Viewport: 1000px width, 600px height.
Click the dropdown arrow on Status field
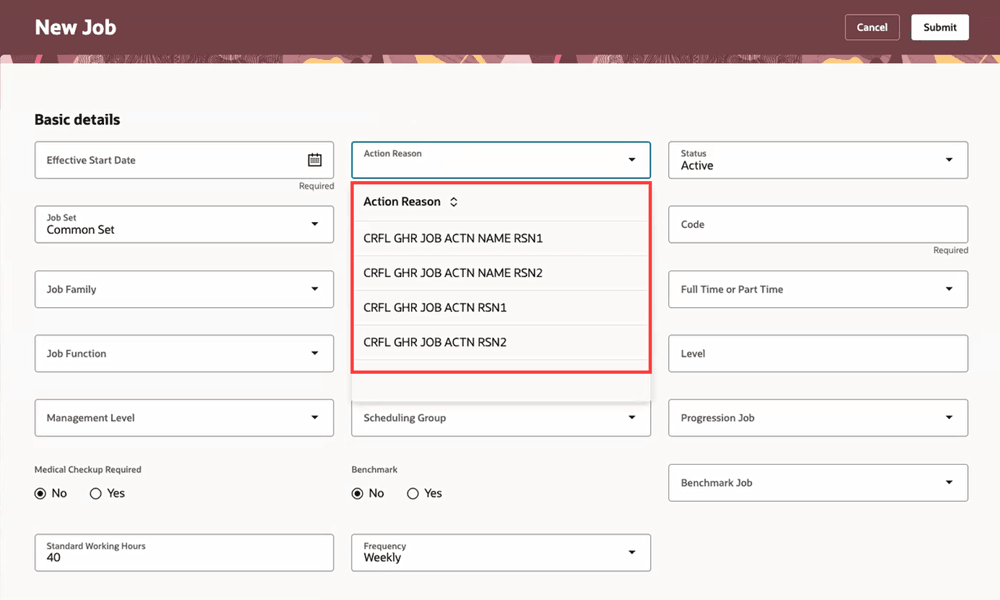click(948, 159)
